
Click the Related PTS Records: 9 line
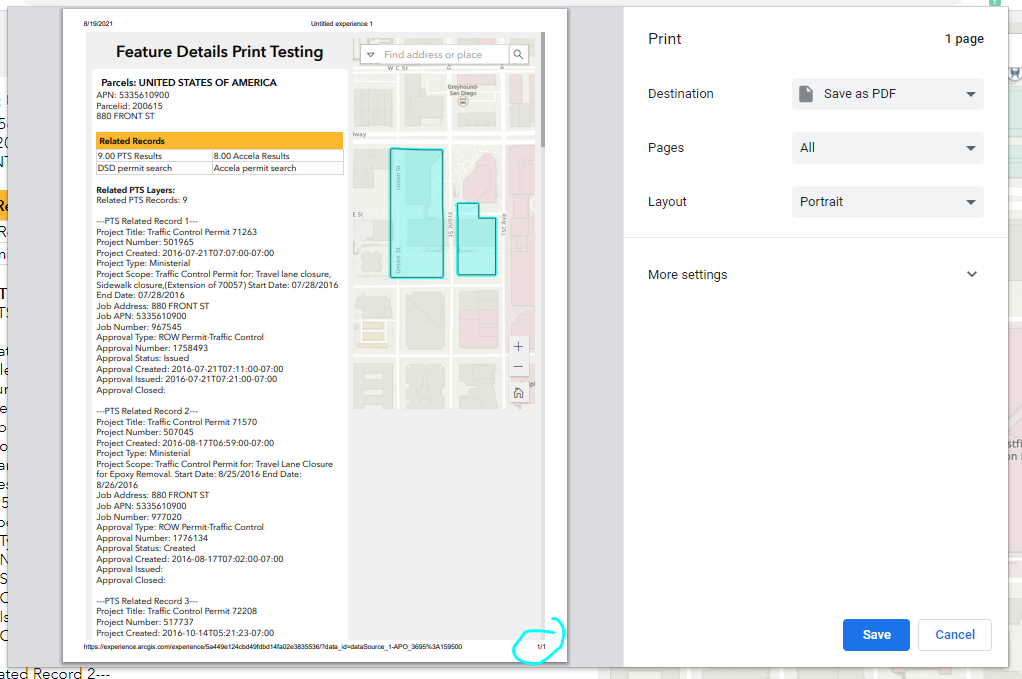[x=142, y=200]
